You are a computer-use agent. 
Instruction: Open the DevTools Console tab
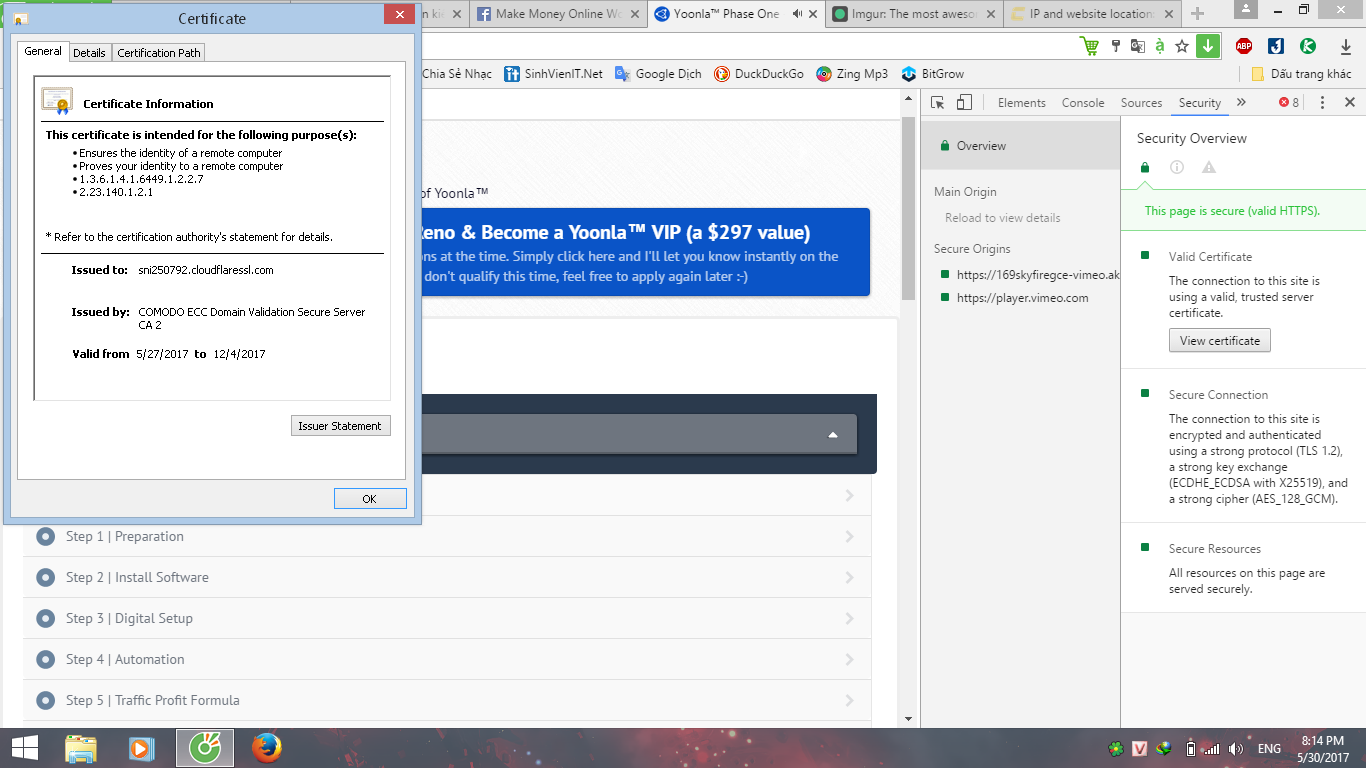(x=1083, y=103)
